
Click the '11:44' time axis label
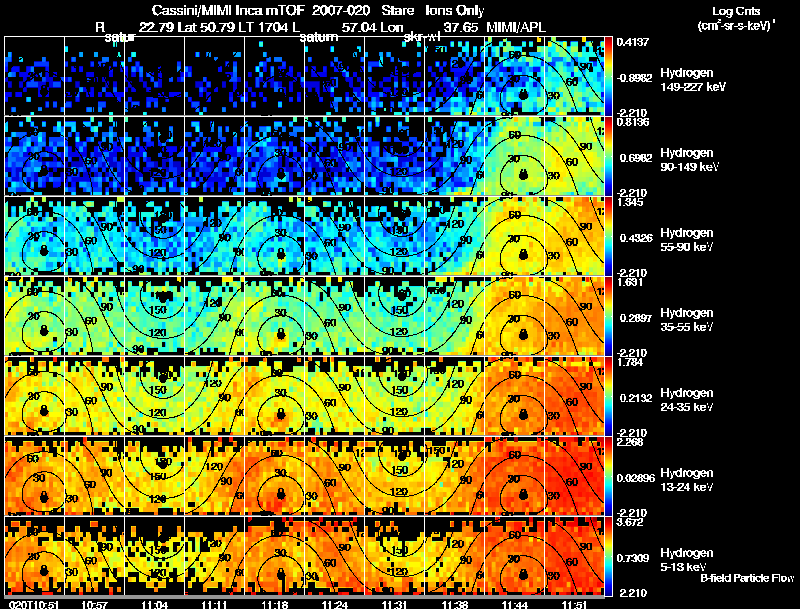click(x=515, y=604)
